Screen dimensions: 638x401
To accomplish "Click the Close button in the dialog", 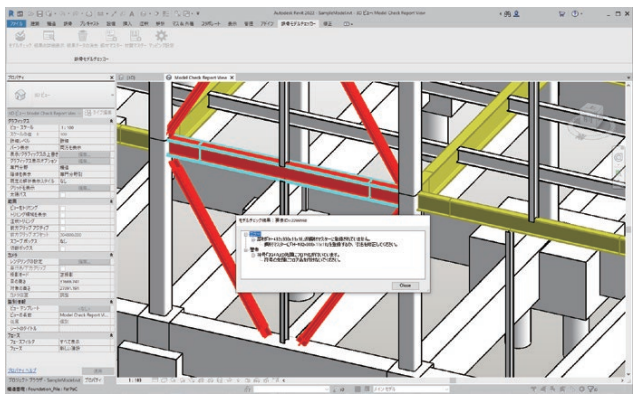I will (x=405, y=285).
